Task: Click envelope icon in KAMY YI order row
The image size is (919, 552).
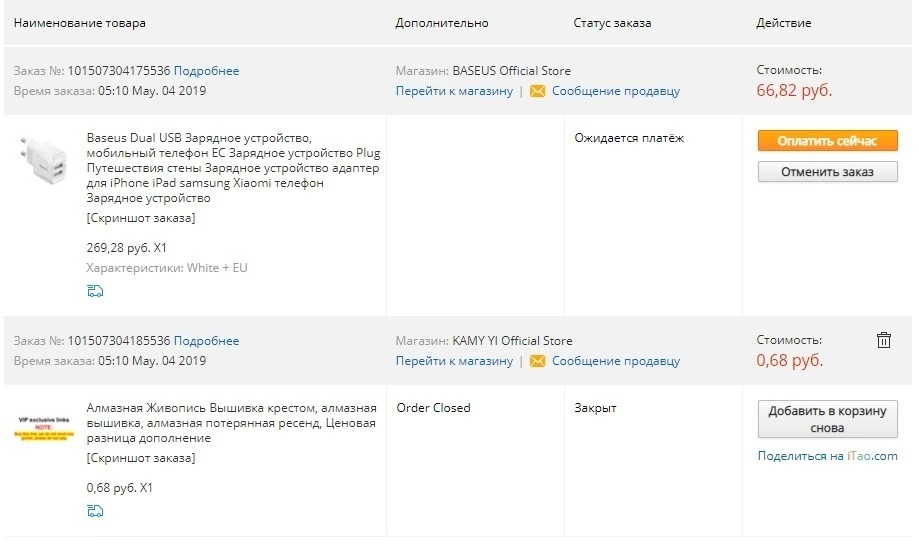Action: pos(537,362)
